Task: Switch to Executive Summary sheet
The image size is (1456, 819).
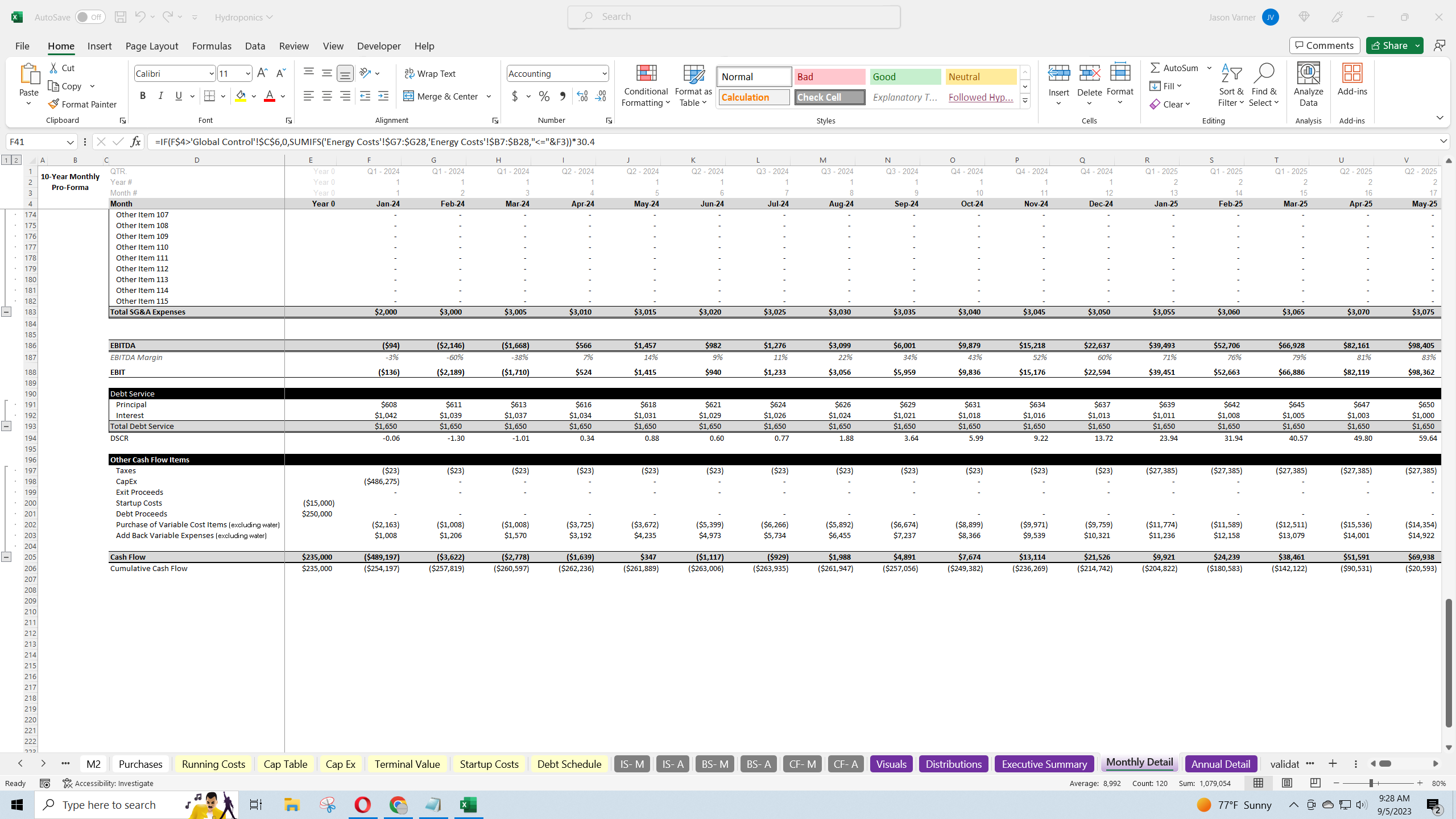Action: [x=1044, y=764]
